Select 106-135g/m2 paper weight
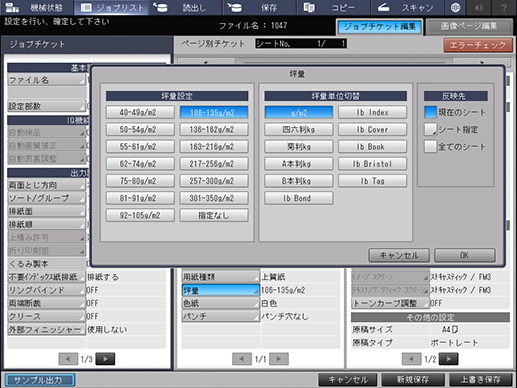This screenshot has height=388, width=517. 214,112
